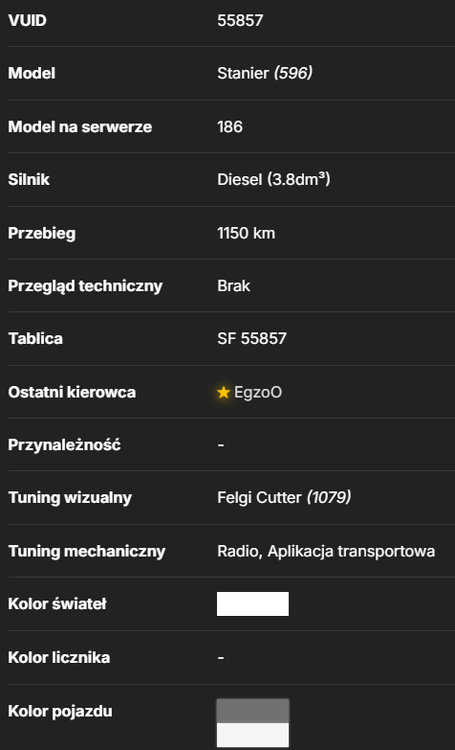
Task: Click the 1150 km mileage value
Action: click(x=246, y=233)
